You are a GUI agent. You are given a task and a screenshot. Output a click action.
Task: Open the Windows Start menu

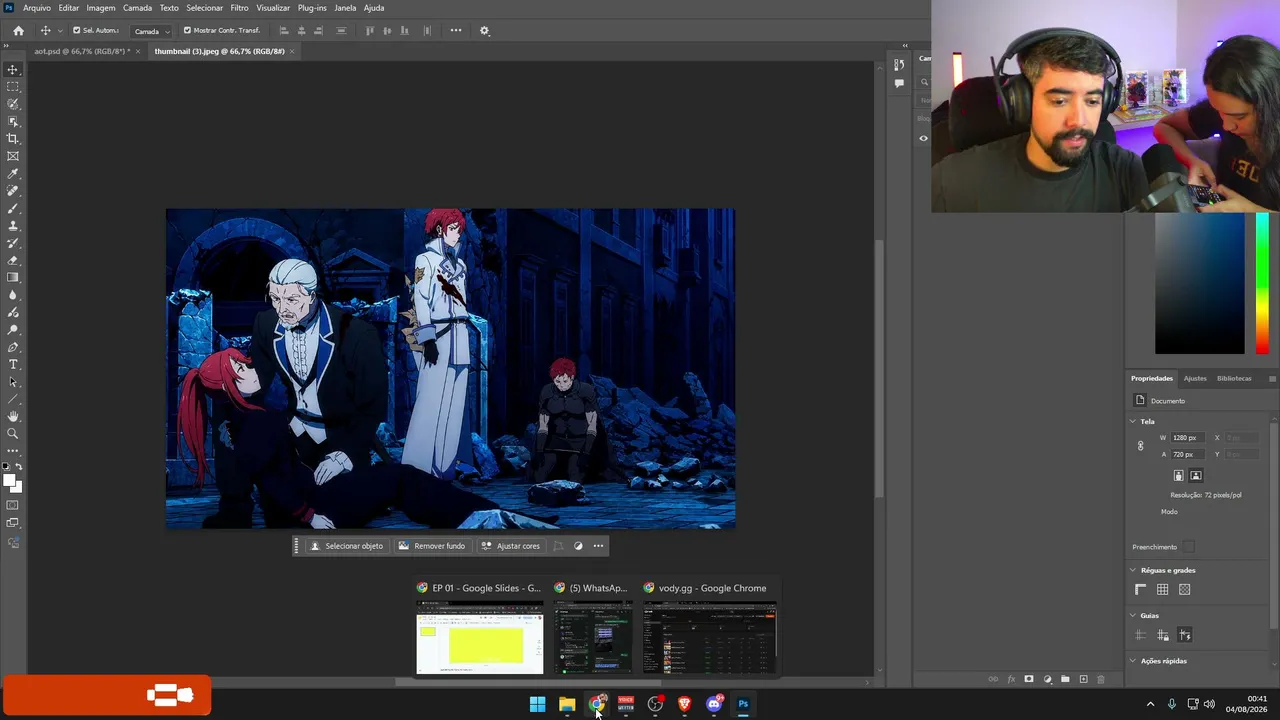tap(537, 704)
